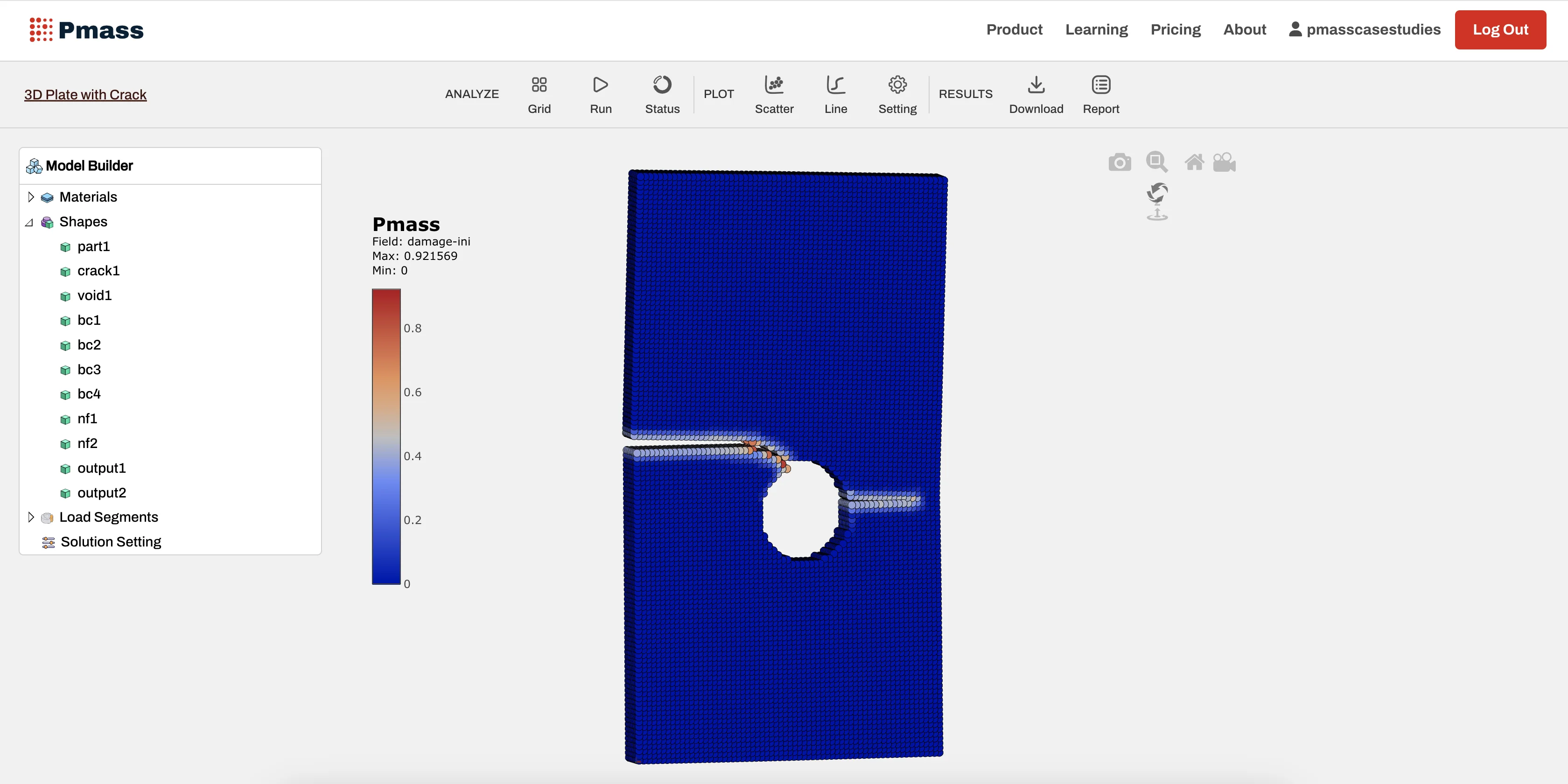Open the Line plot tool
Viewport: 1568px width, 784px height.
[835, 95]
